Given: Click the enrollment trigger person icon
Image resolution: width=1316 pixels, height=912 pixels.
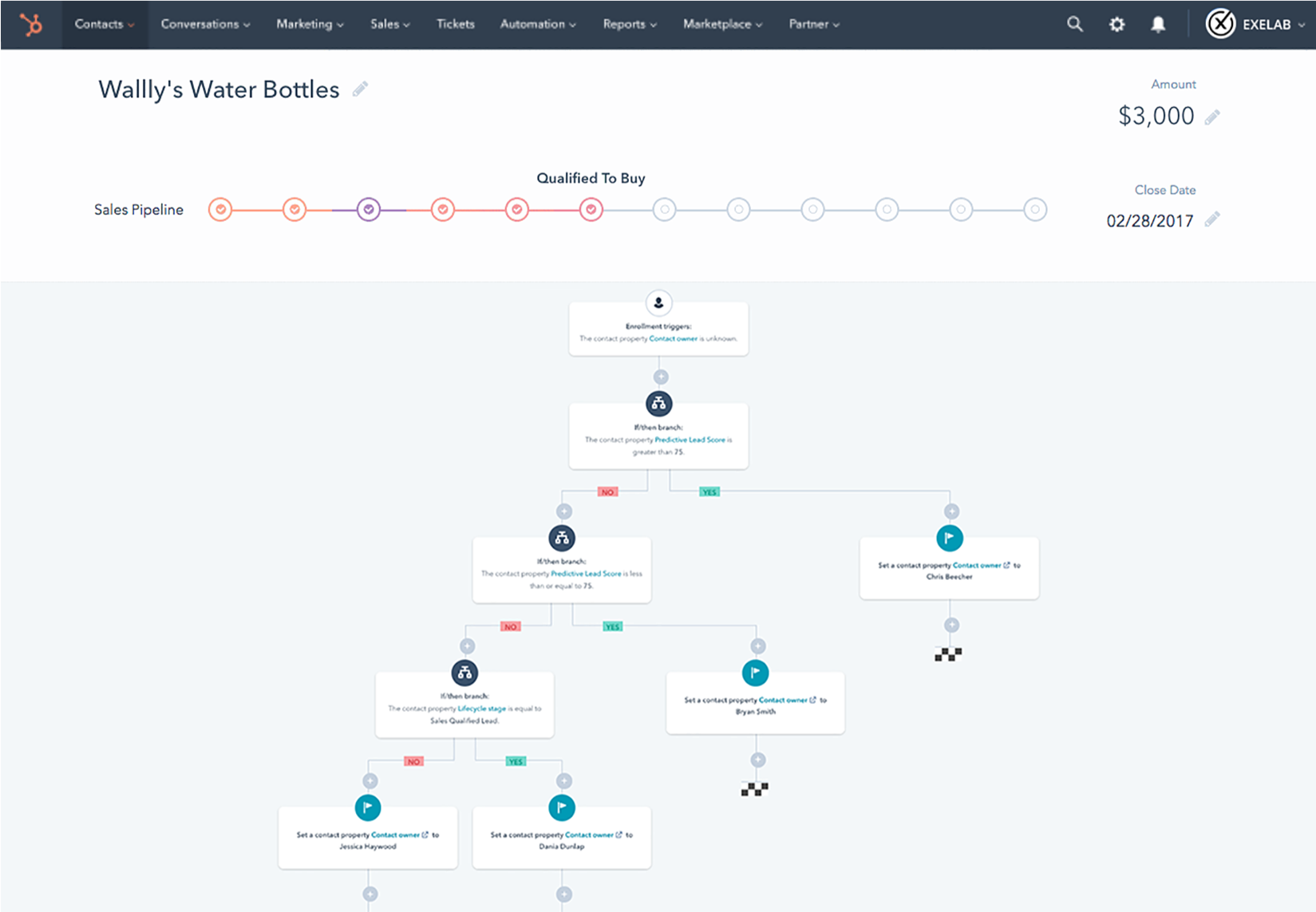Looking at the screenshot, I should coord(658,302).
